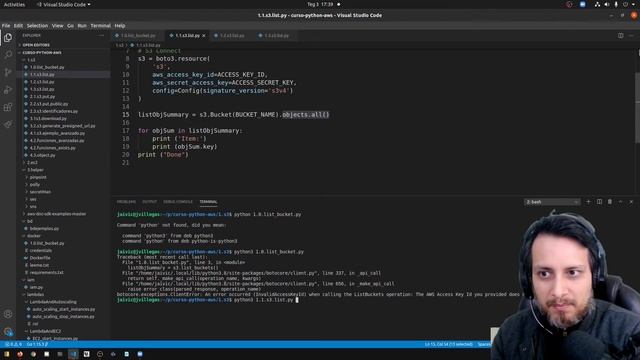
Task: Open the Run and Debug view
Action: point(8,90)
